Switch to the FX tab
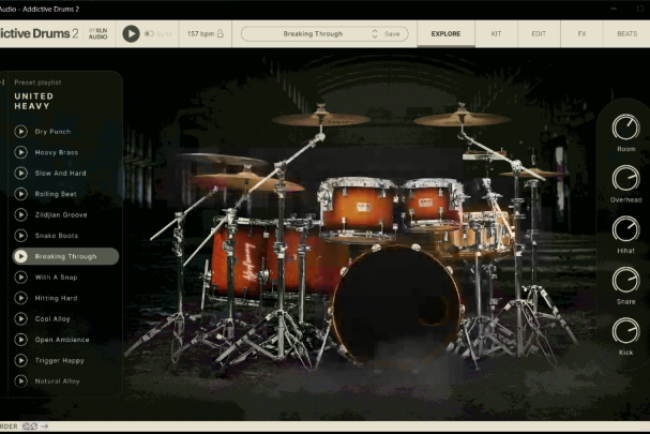The width and height of the screenshot is (650, 434). point(582,34)
